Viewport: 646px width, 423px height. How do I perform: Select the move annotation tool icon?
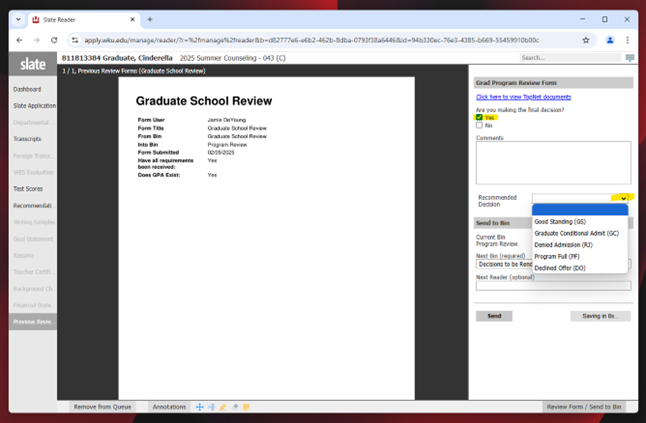tap(200, 407)
